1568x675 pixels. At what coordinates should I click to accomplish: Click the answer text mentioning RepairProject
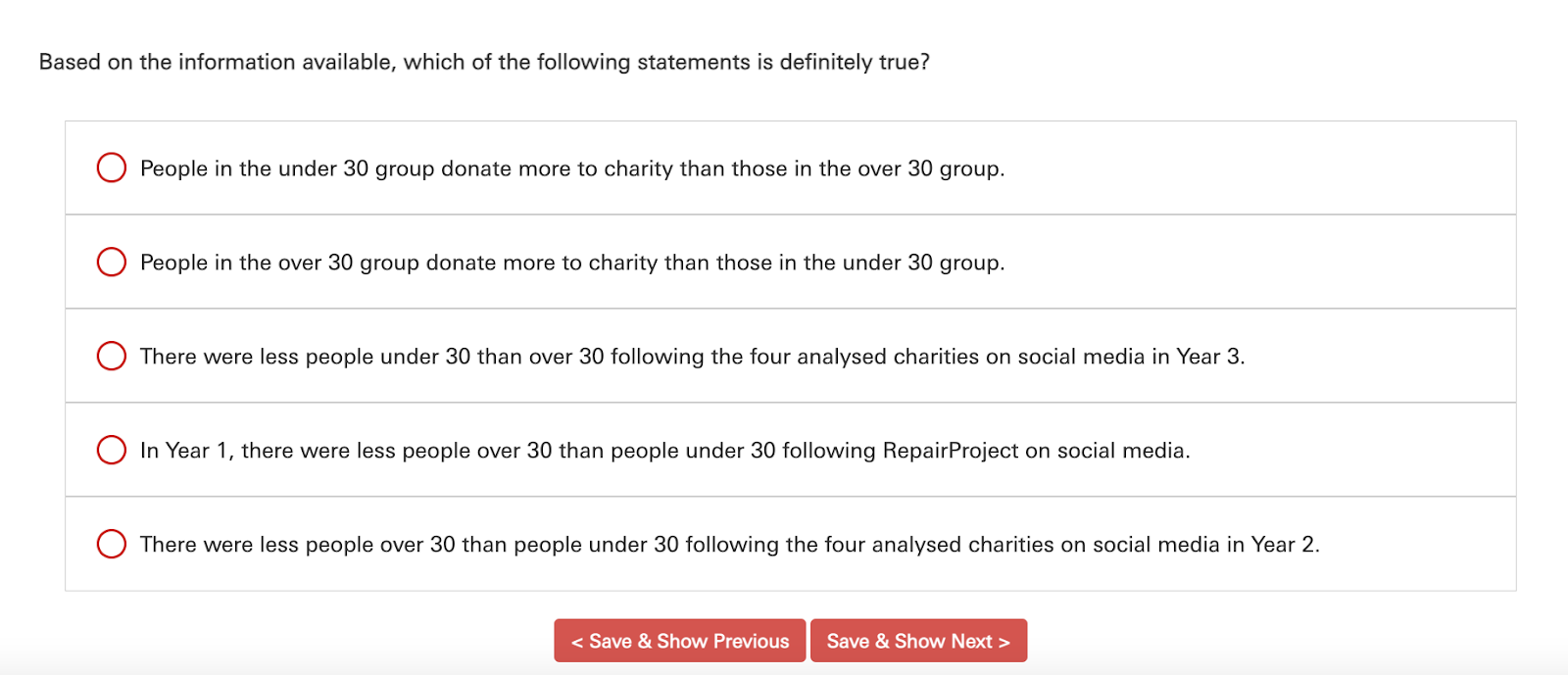(664, 451)
